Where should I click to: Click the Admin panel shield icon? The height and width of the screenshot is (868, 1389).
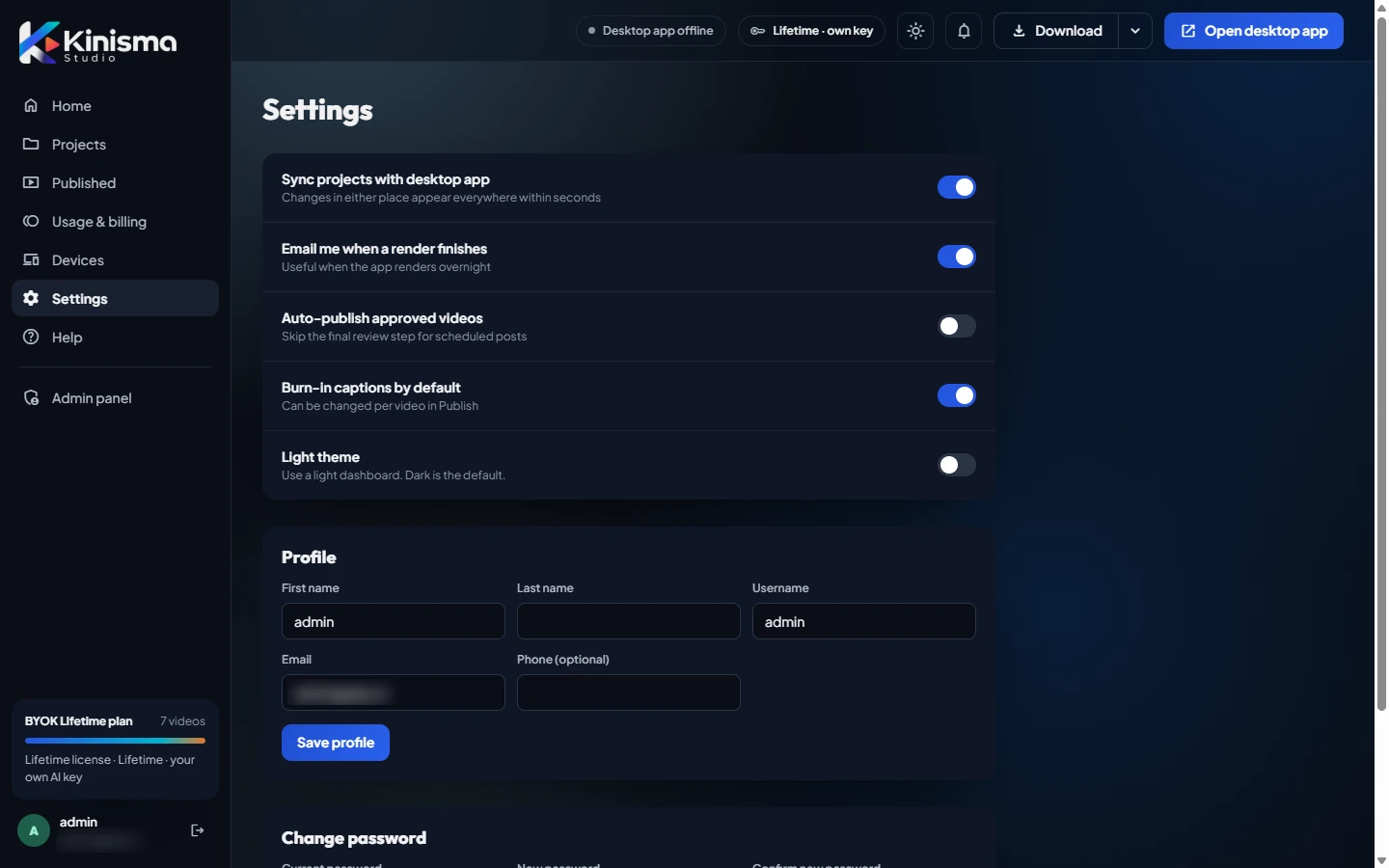coord(31,397)
